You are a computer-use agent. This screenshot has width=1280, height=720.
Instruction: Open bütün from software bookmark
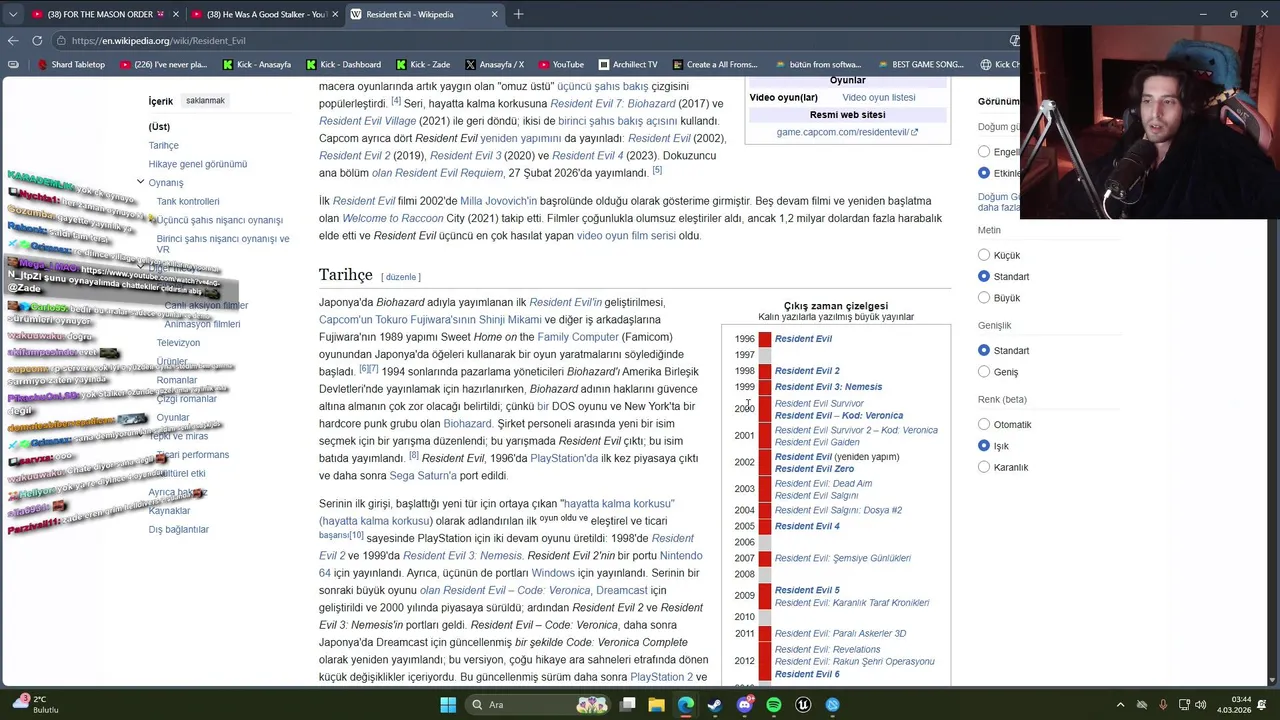pos(817,64)
